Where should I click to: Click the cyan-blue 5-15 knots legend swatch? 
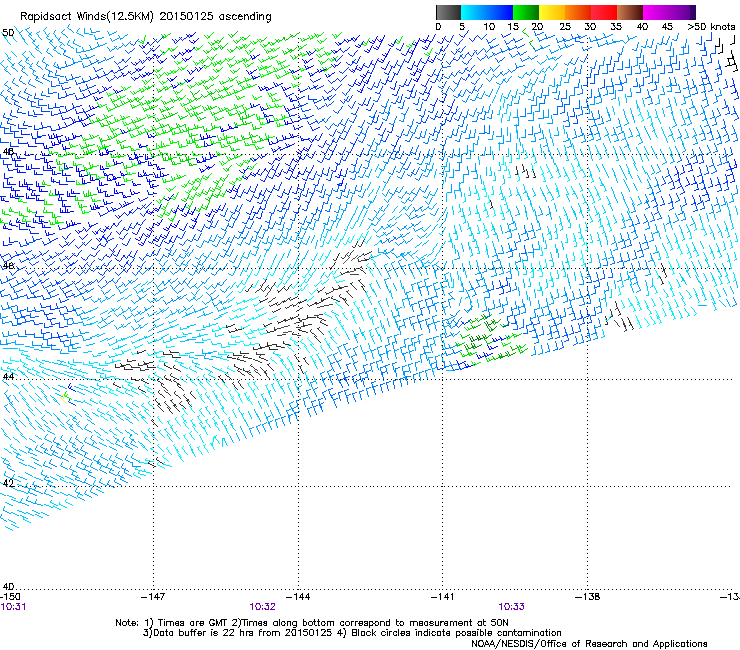[x=487, y=12]
